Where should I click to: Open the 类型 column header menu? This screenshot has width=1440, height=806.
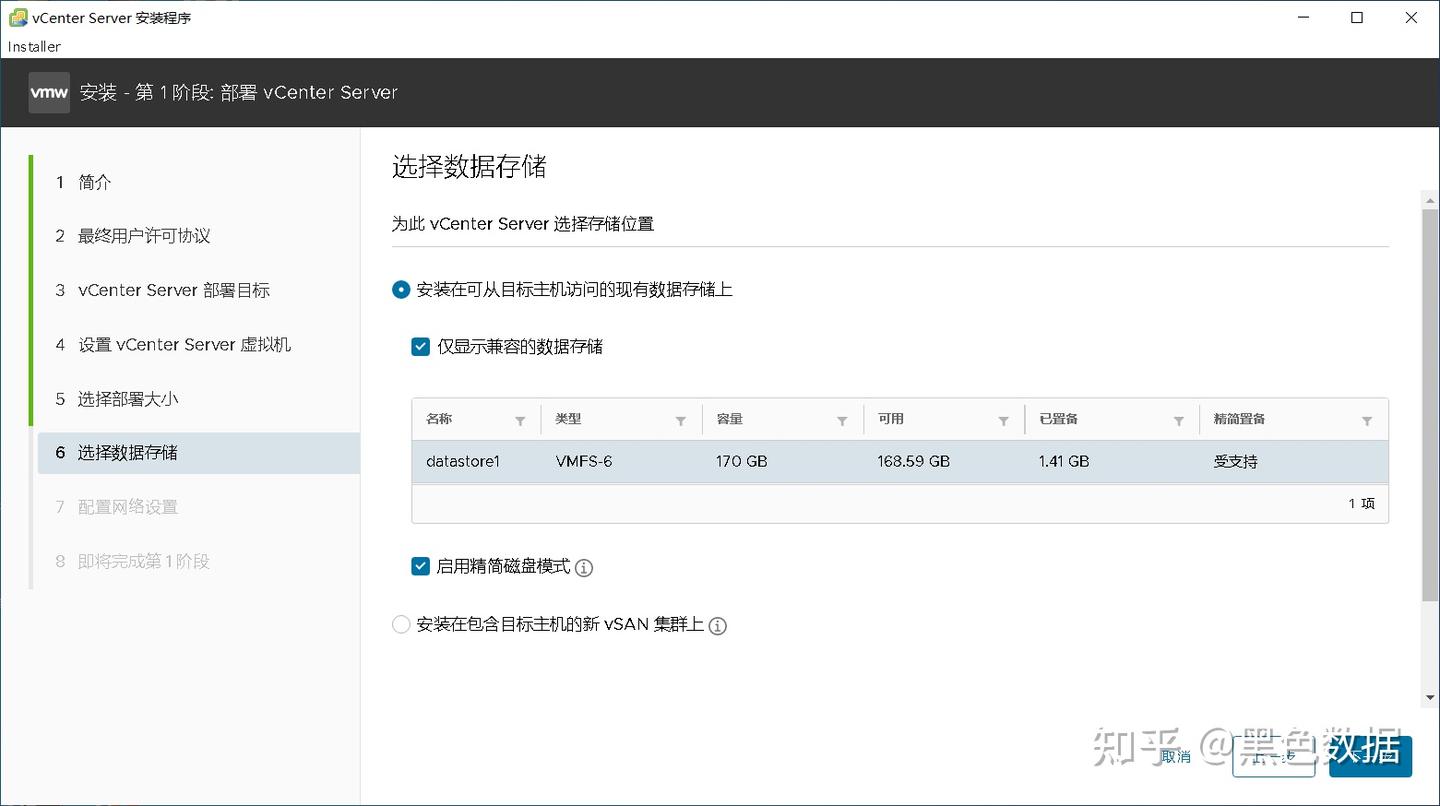[x=567, y=419]
